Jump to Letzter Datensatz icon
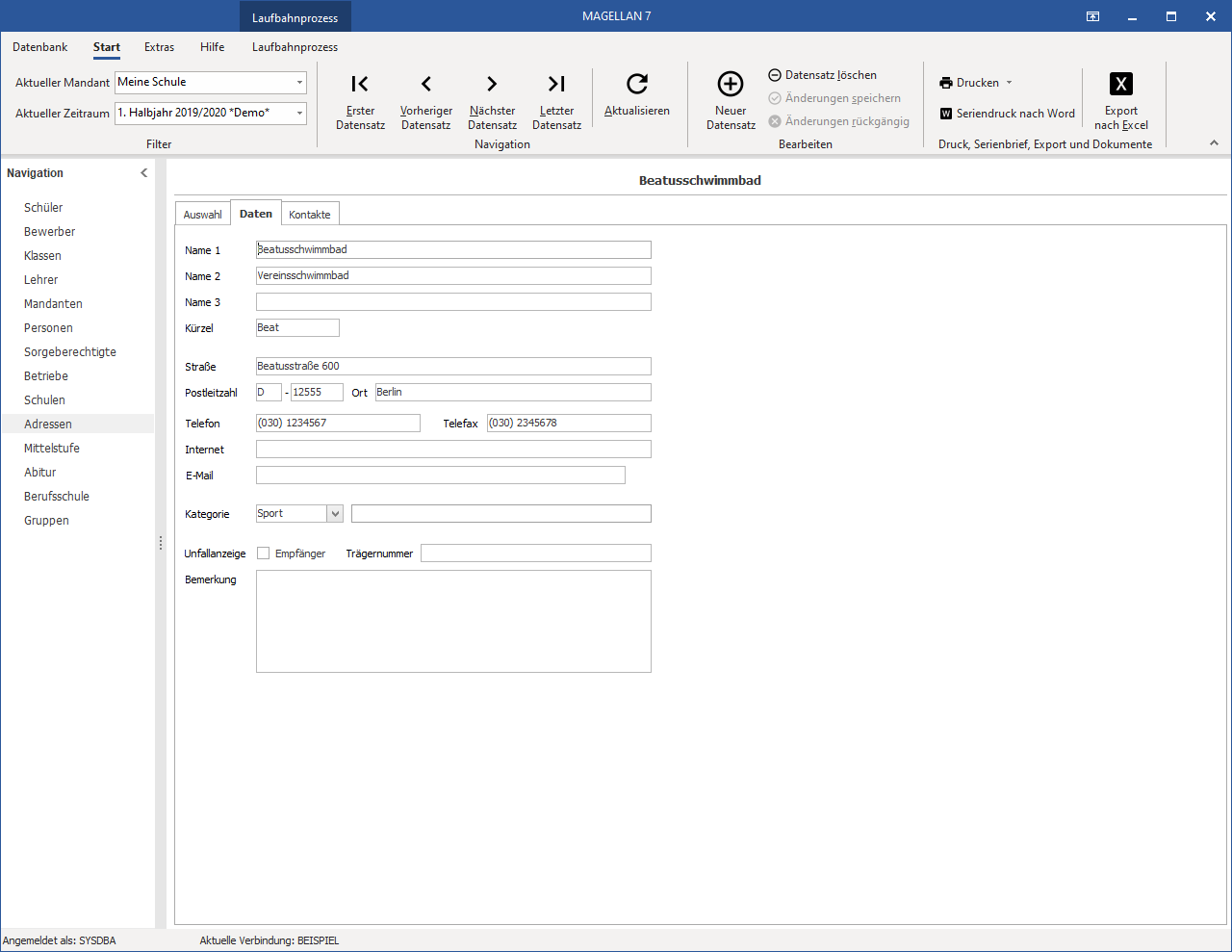This screenshot has width=1232, height=952. tap(556, 84)
